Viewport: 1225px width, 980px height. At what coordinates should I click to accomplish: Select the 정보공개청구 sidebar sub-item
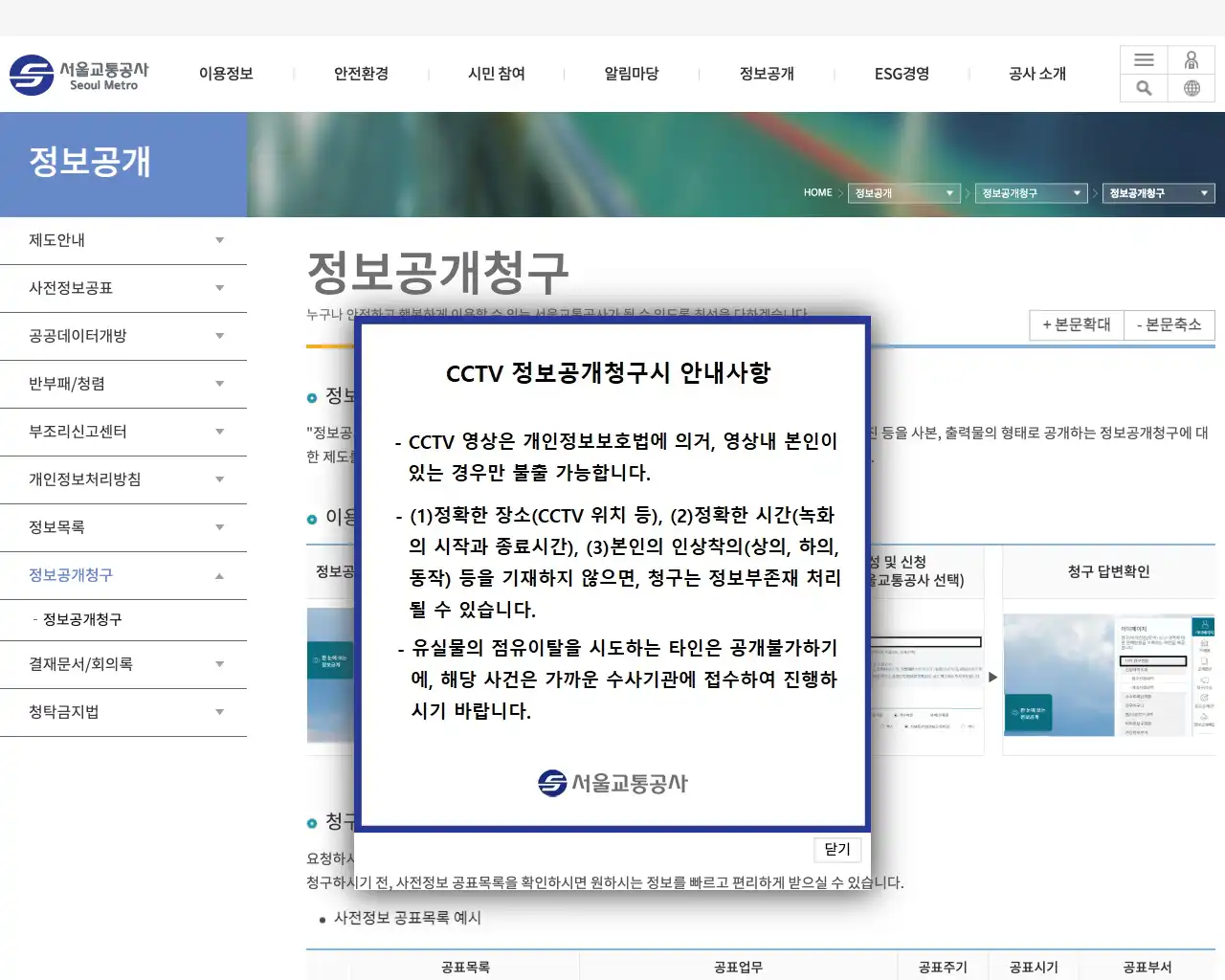pos(82,619)
